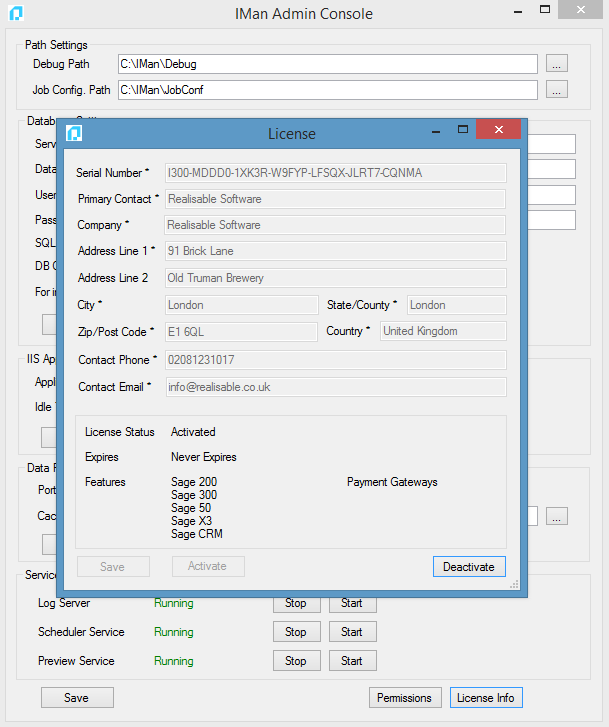Browse for the Debug Path folder

point(557,64)
